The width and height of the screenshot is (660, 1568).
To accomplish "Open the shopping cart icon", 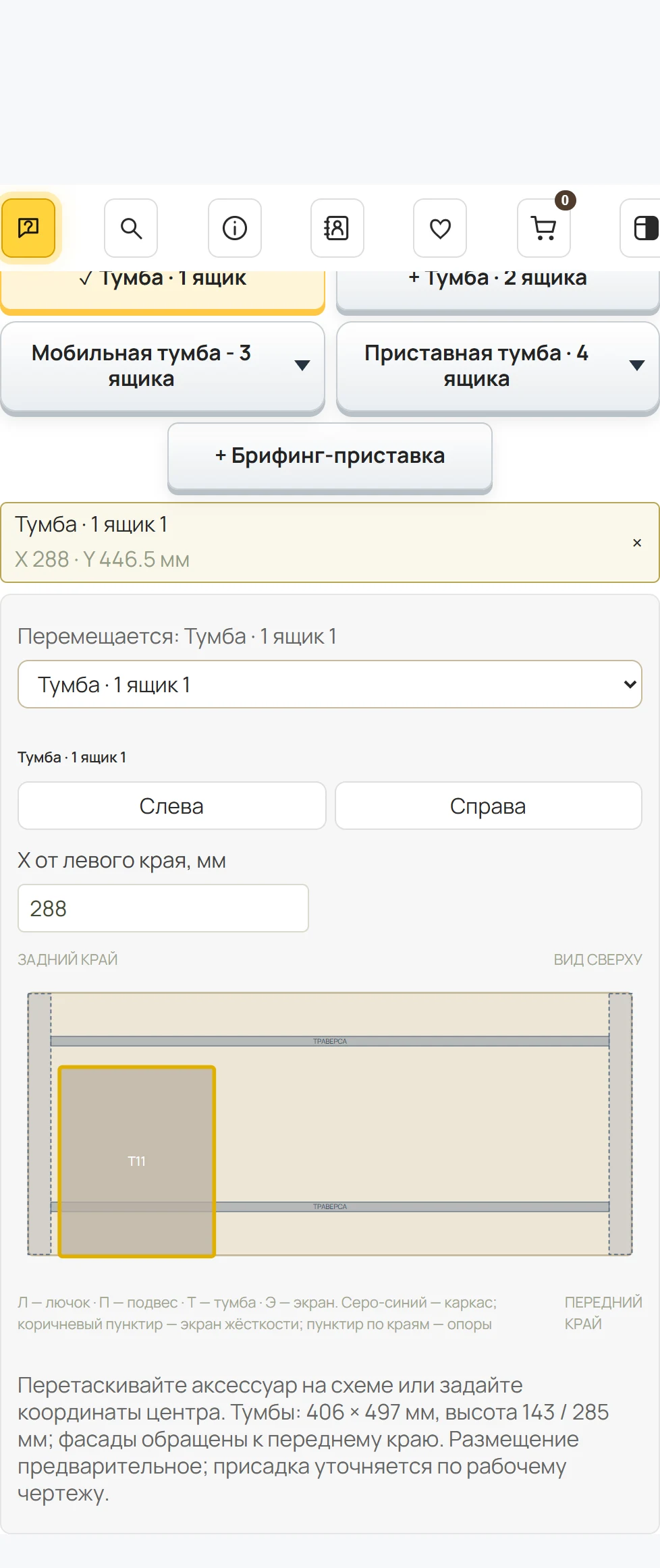I will tap(544, 228).
